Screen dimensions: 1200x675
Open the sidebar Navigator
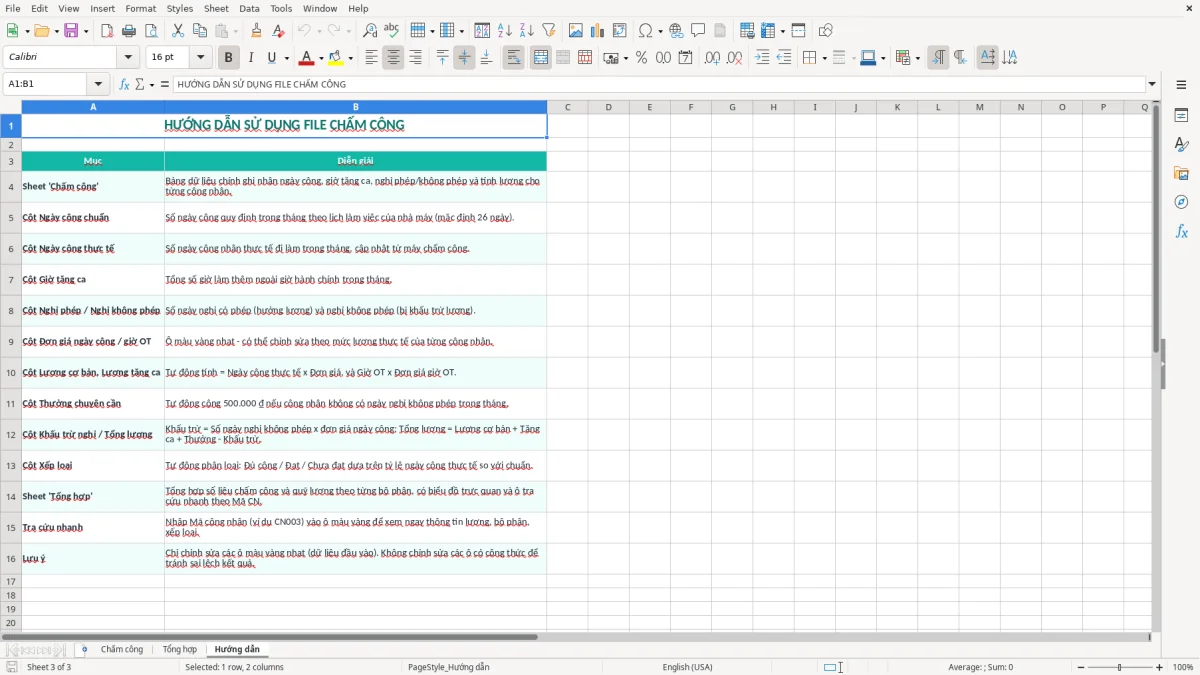coord(1181,202)
